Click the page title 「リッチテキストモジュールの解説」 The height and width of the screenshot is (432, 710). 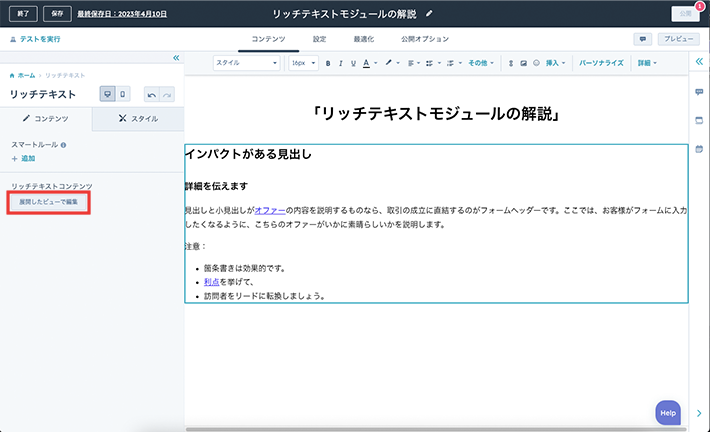pos(437,113)
